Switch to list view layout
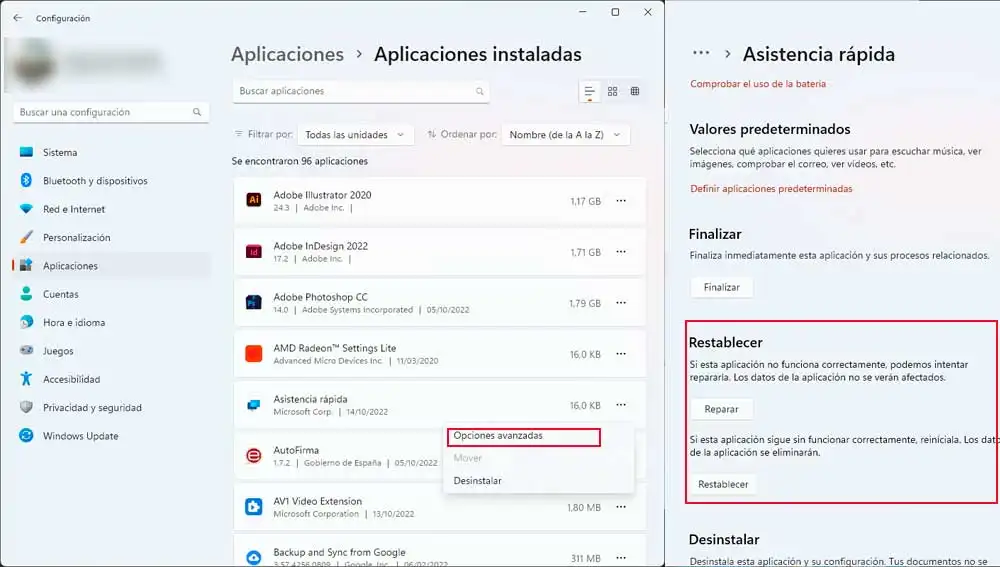The height and width of the screenshot is (567, 1000). (x=590, y=91)
